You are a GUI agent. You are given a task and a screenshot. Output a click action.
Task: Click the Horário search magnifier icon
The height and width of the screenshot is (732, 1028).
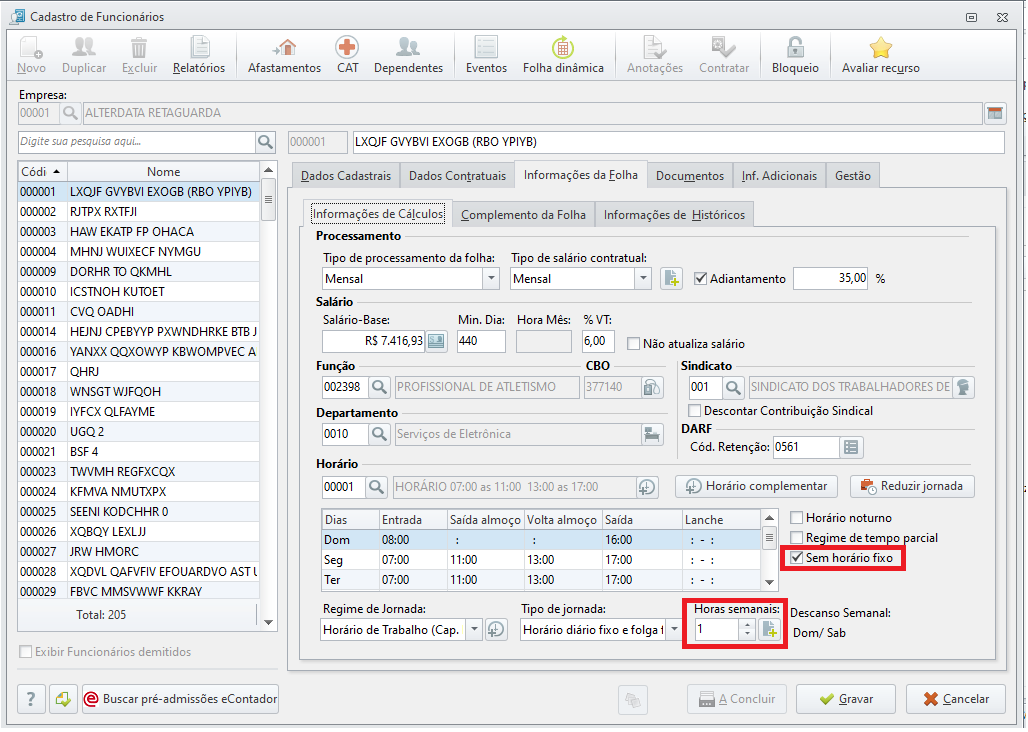pos(376,487)
